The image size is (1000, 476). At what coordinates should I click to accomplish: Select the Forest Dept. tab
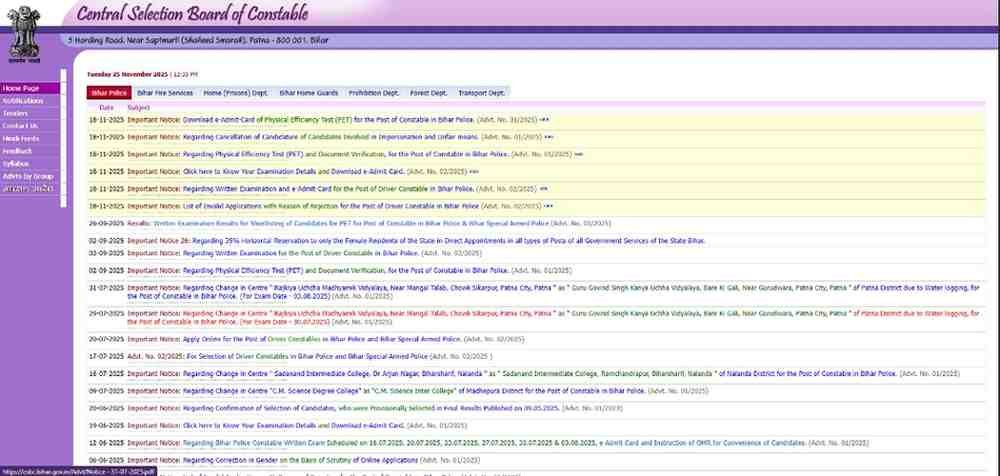[x=428, y=92]
